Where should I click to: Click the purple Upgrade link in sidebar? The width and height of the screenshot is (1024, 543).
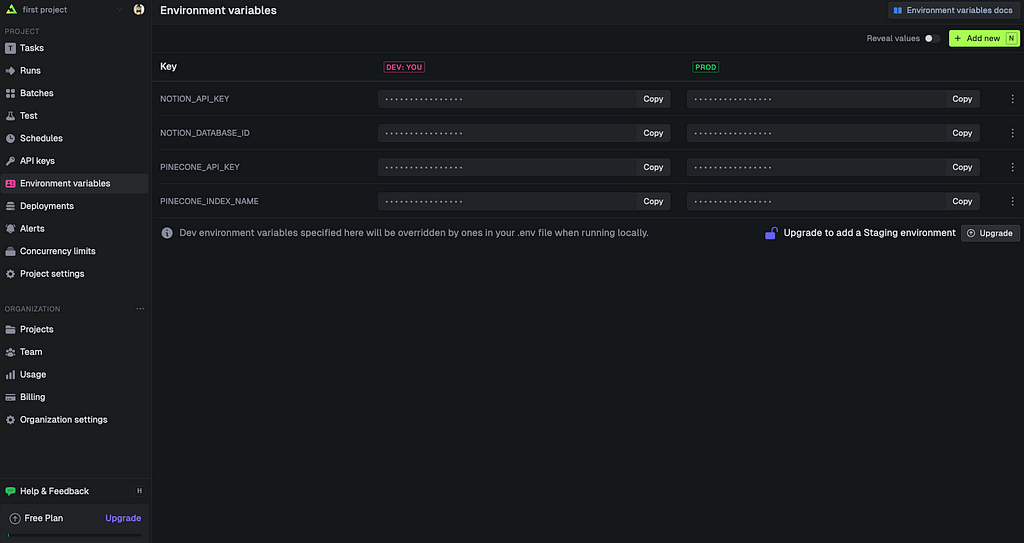123,518
